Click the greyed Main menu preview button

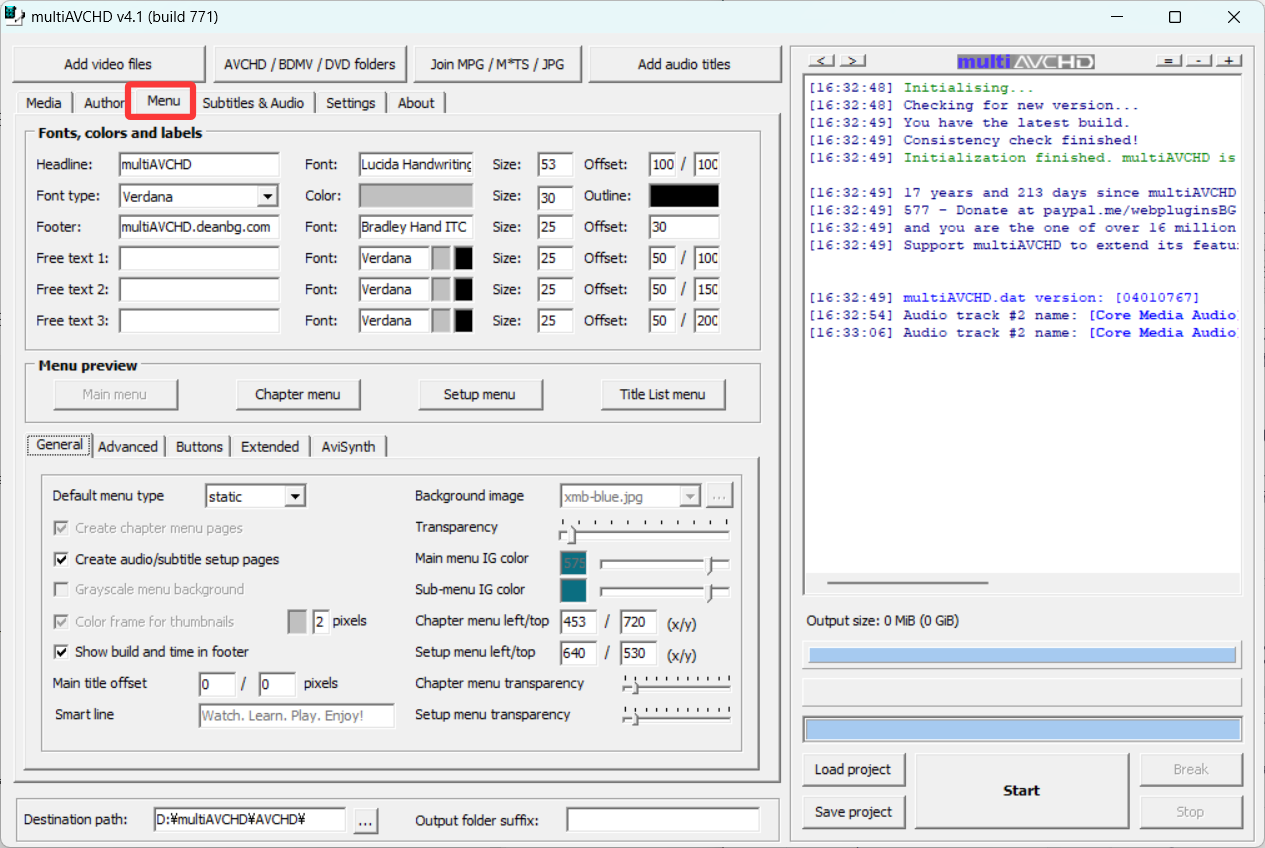[x=115, y=394]
